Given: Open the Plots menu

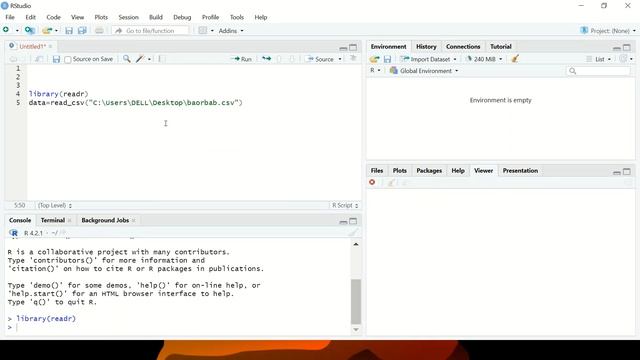Looking at the screenshot, I should point(101,17).
